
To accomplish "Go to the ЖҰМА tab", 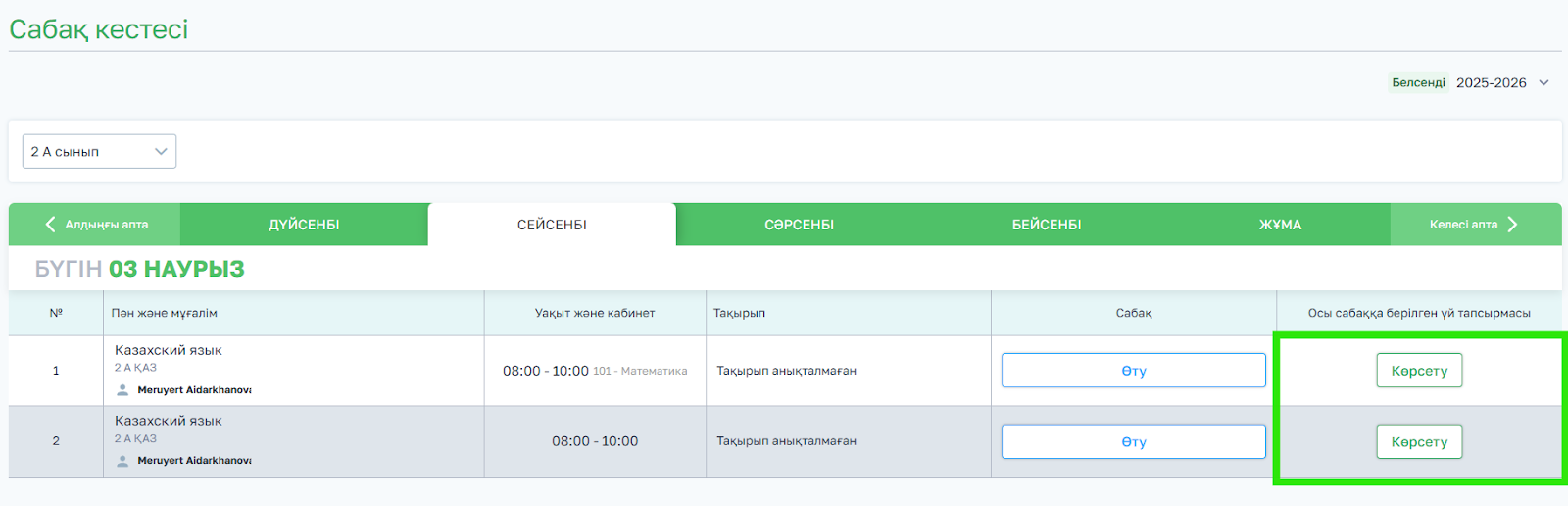I will pos(1280,225).
